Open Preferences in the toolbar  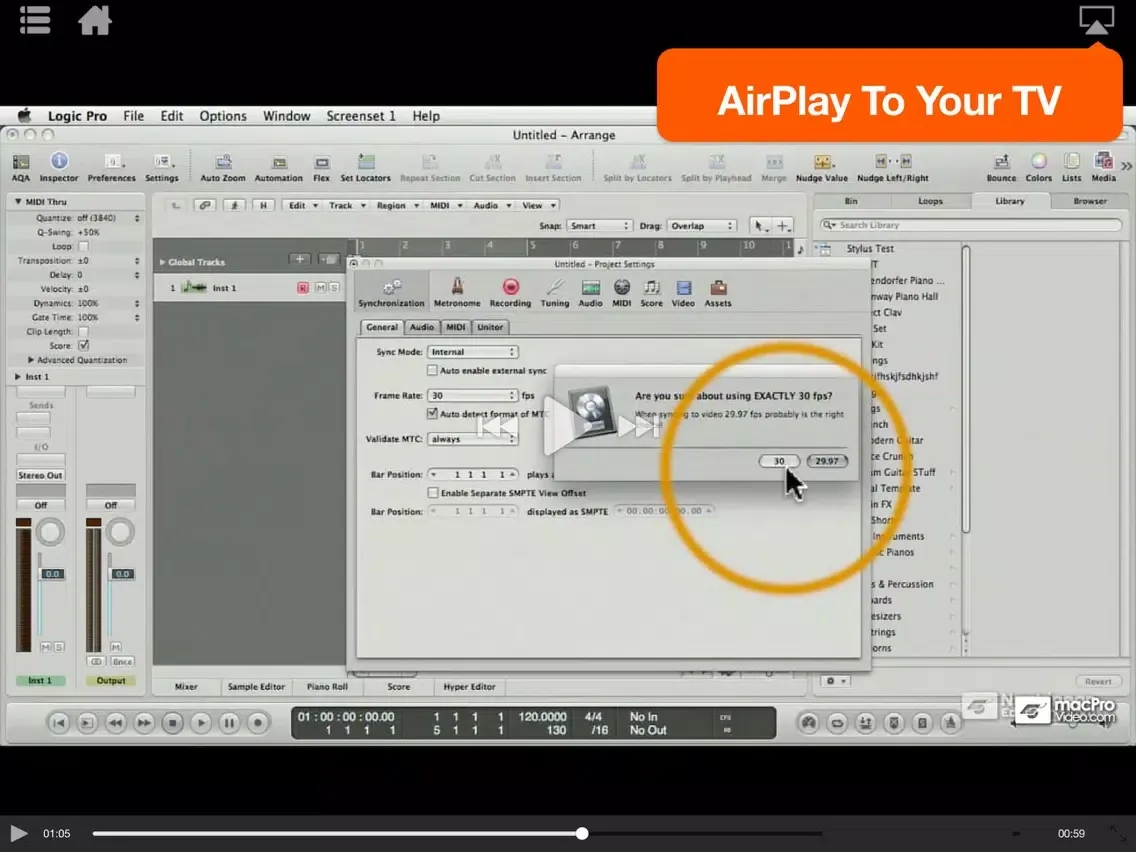[112, 167]
